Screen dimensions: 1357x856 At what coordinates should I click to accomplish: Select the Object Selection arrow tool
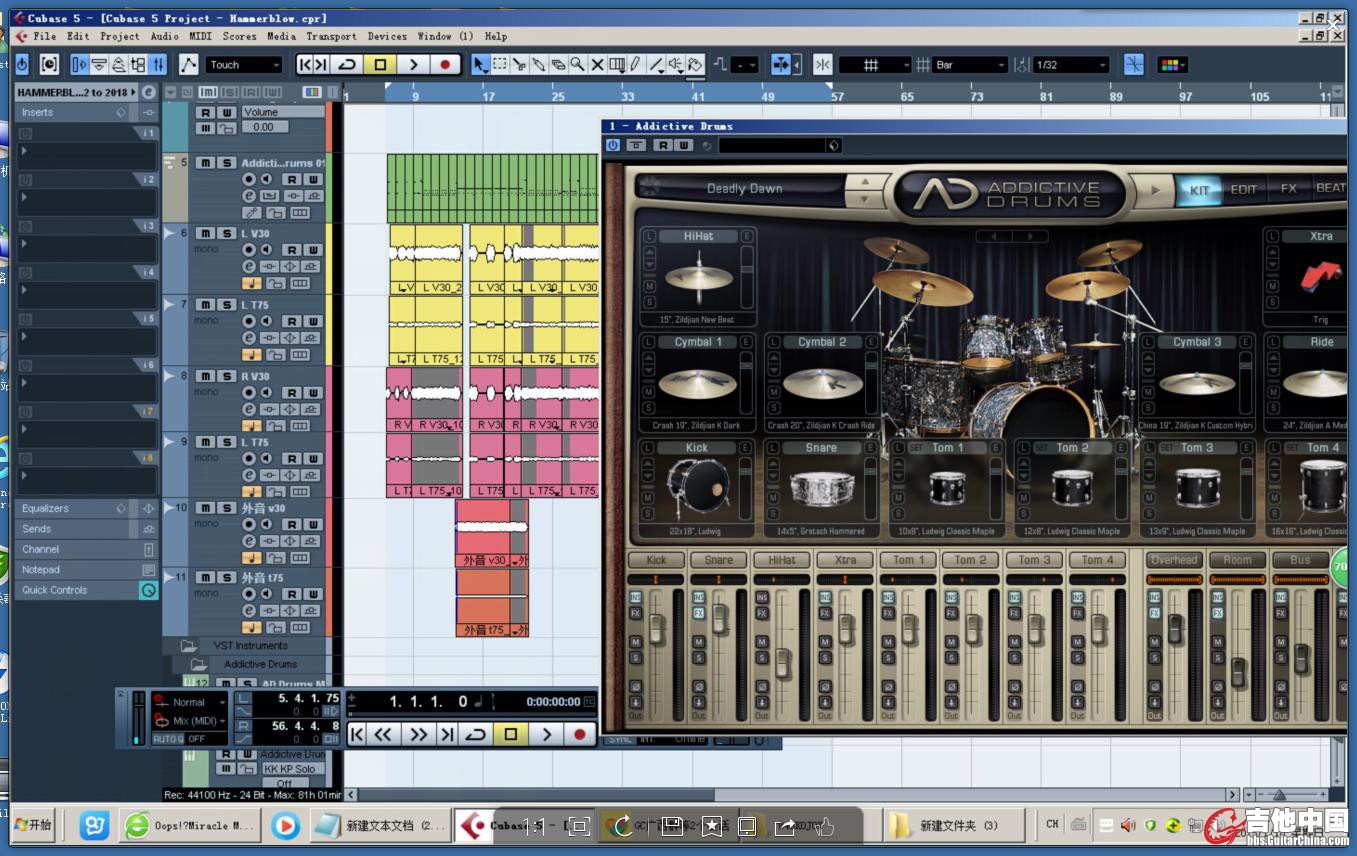(480, 65)
